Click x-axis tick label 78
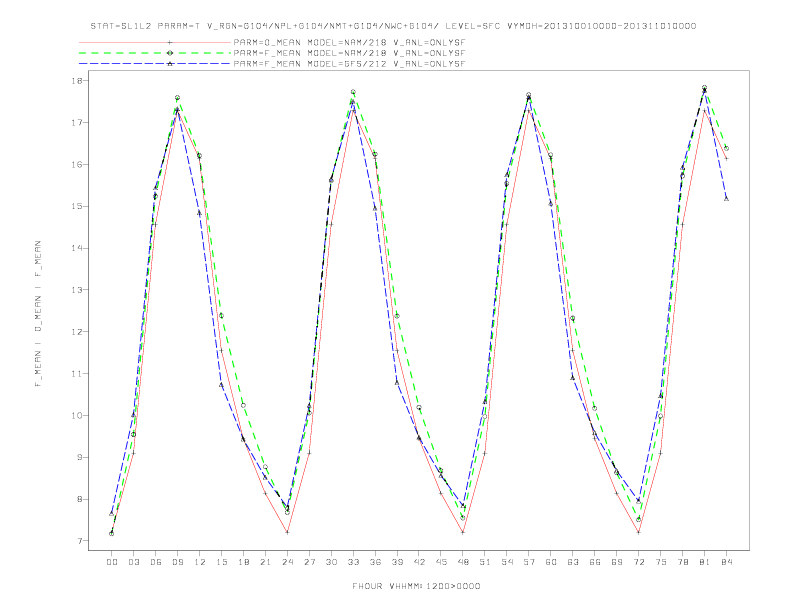 pyautogui.click(x=683, y=562)
